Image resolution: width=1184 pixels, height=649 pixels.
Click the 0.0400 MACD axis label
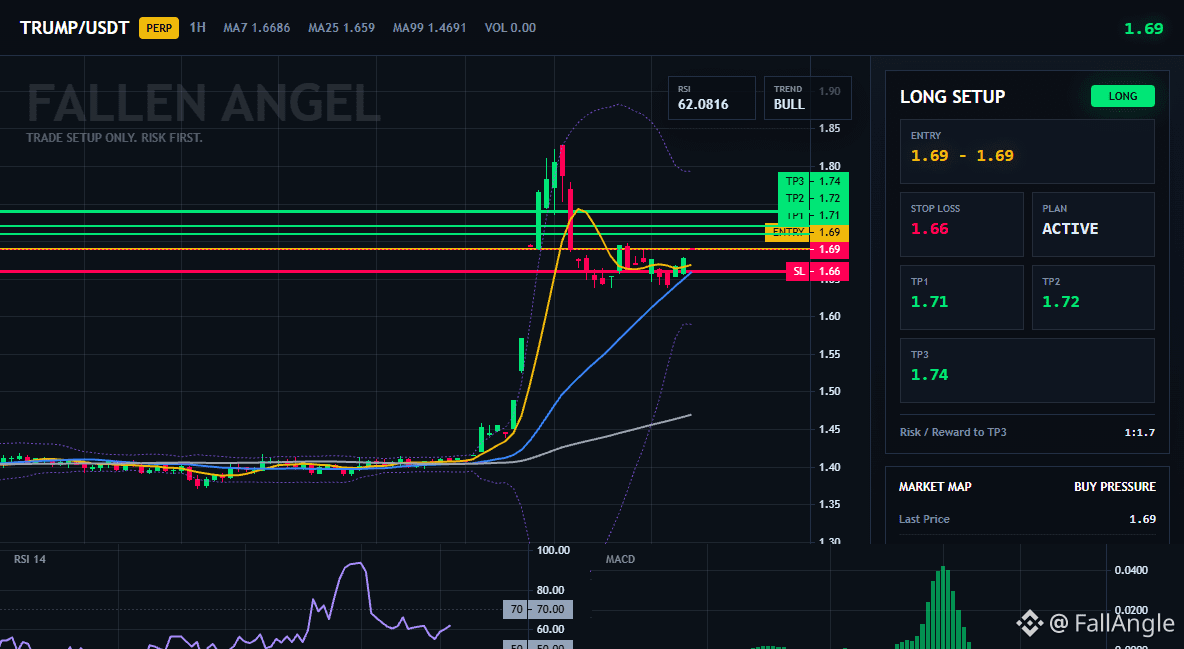1132,570
